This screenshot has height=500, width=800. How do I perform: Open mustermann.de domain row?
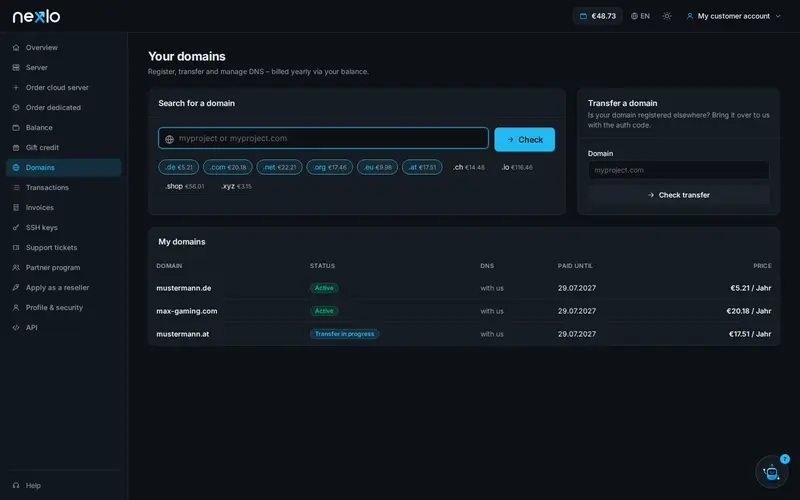point(464,288)
